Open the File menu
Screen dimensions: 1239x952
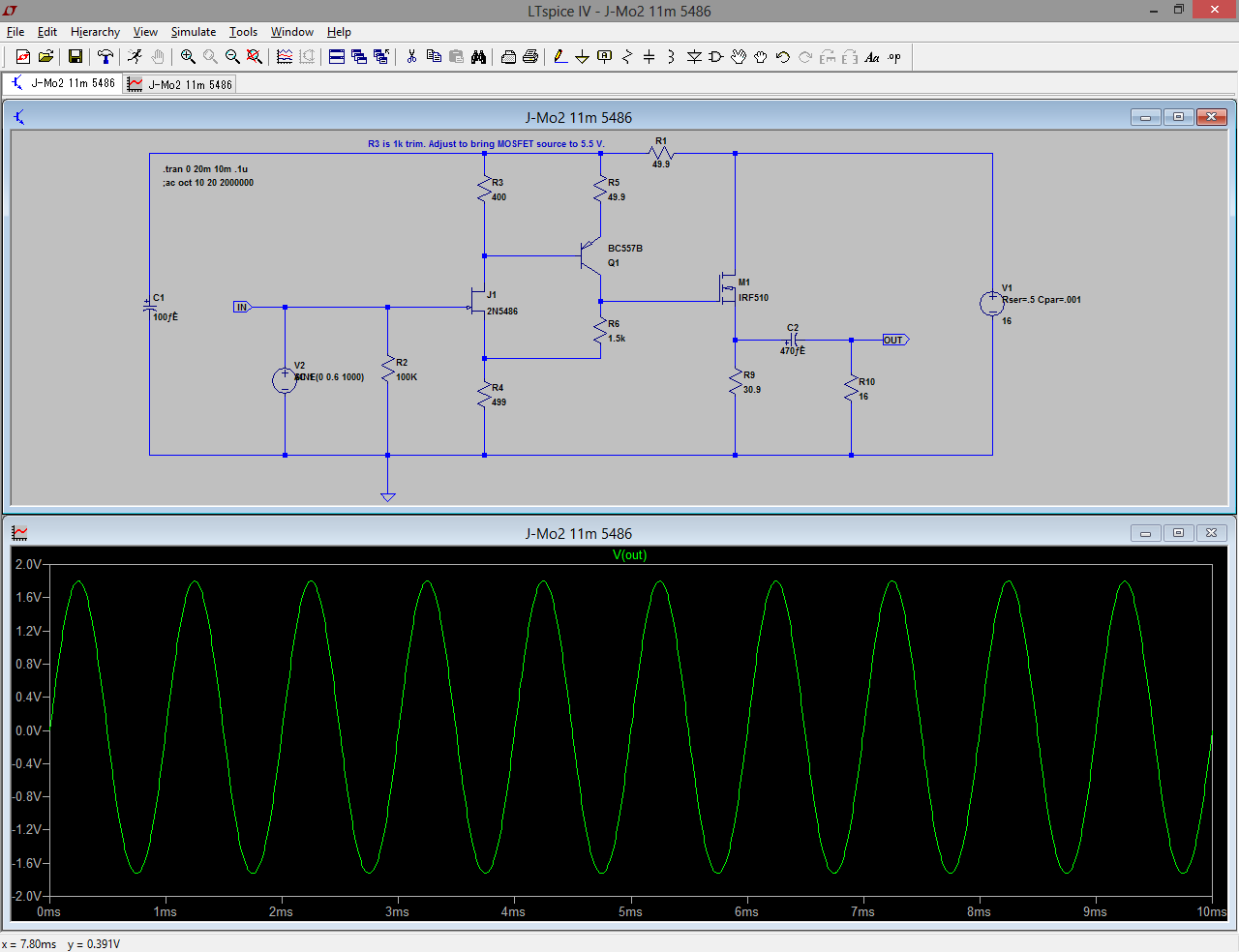coord(15,32)
